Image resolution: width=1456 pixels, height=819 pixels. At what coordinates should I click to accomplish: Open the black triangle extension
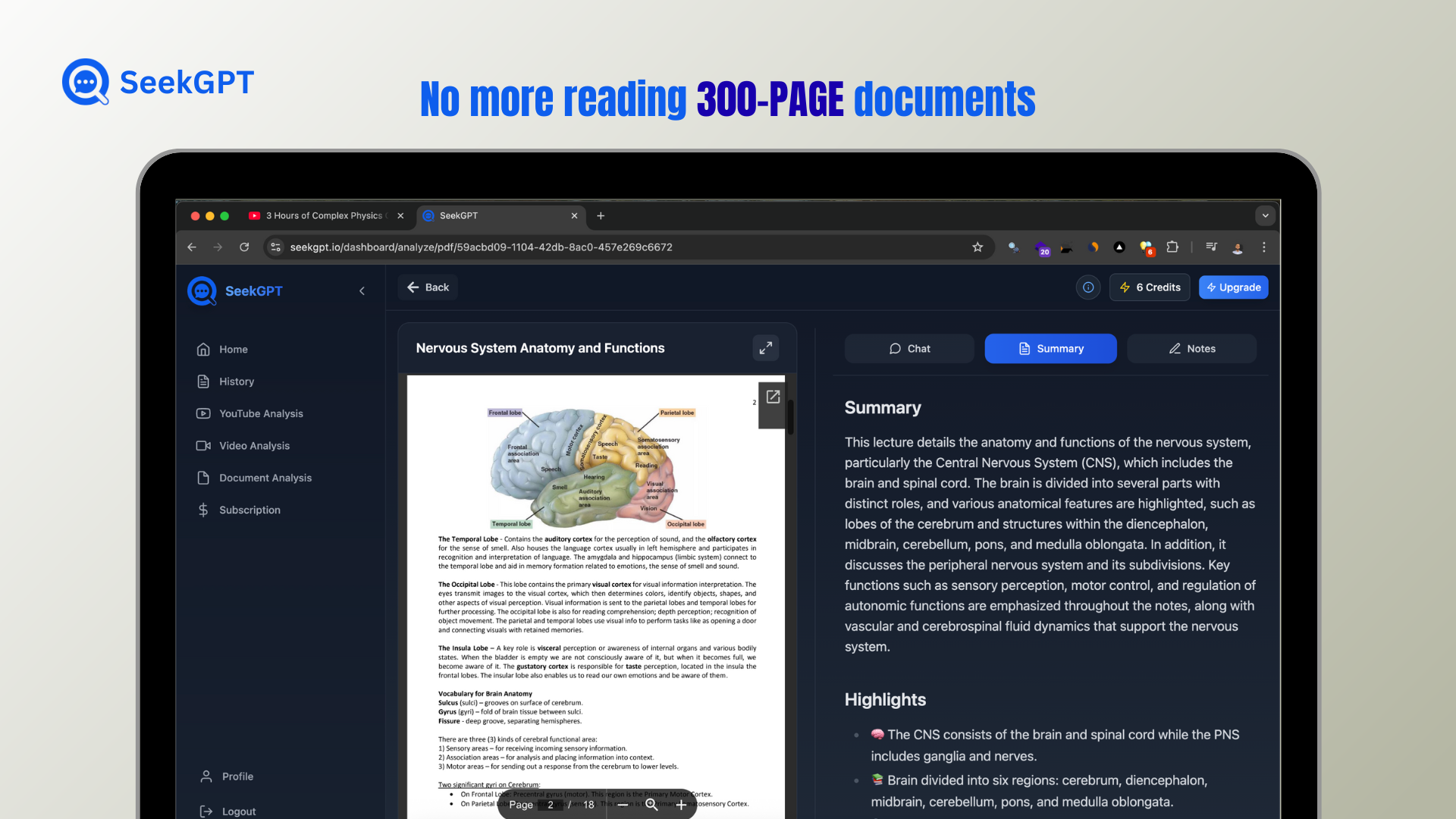coord(1119,247)
